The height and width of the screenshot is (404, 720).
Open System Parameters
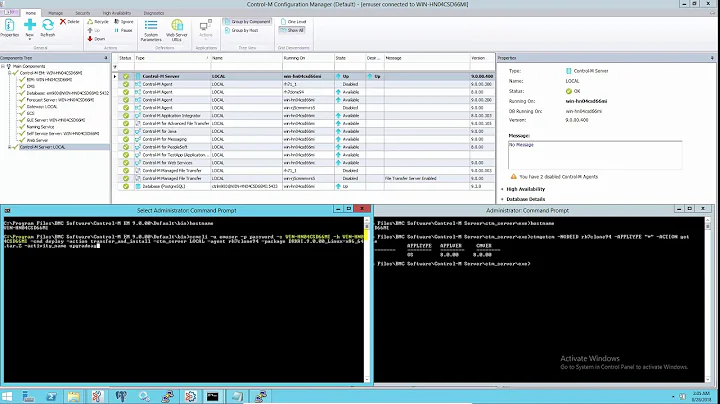click(x=151, y=30)
